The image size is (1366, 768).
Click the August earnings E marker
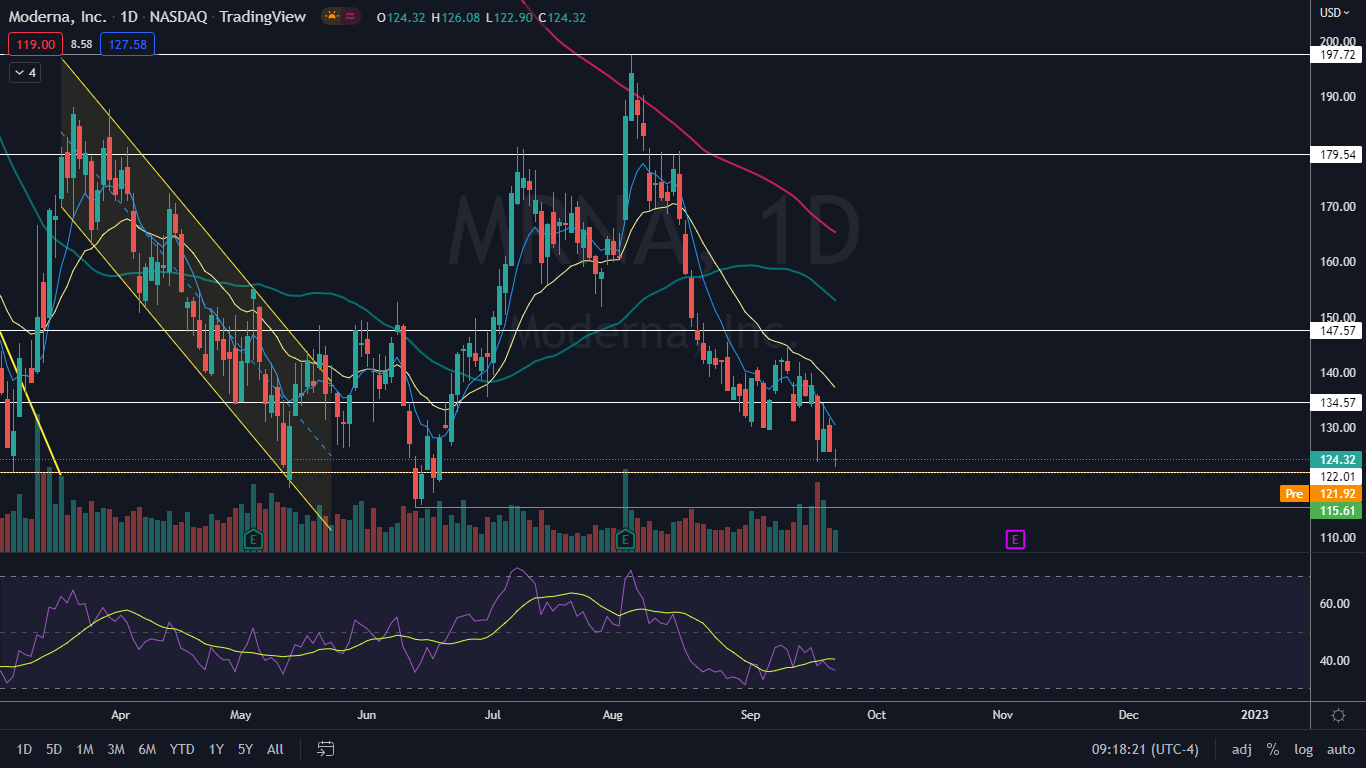coord(625,540)
